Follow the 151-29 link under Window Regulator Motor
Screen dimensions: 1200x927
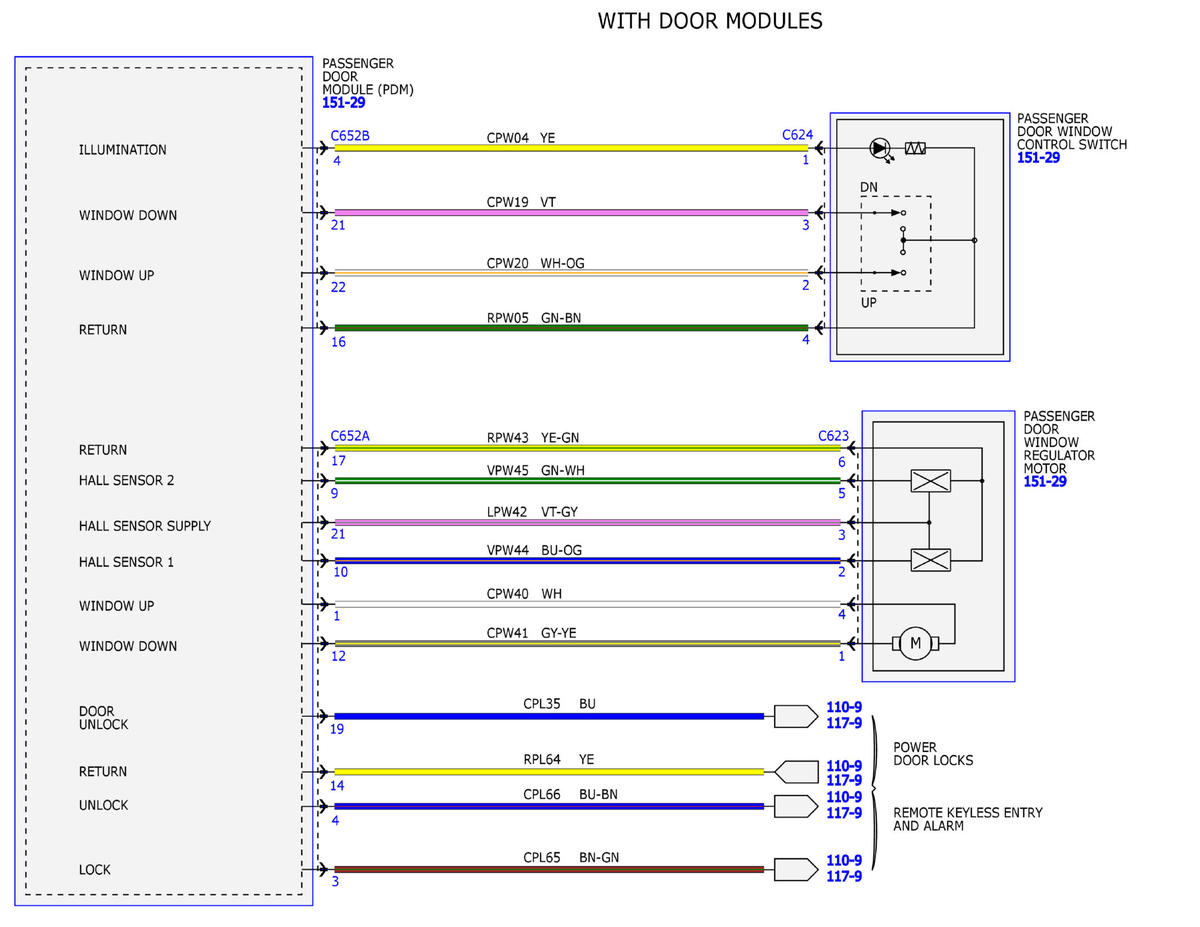click(x=1044, y=481)
